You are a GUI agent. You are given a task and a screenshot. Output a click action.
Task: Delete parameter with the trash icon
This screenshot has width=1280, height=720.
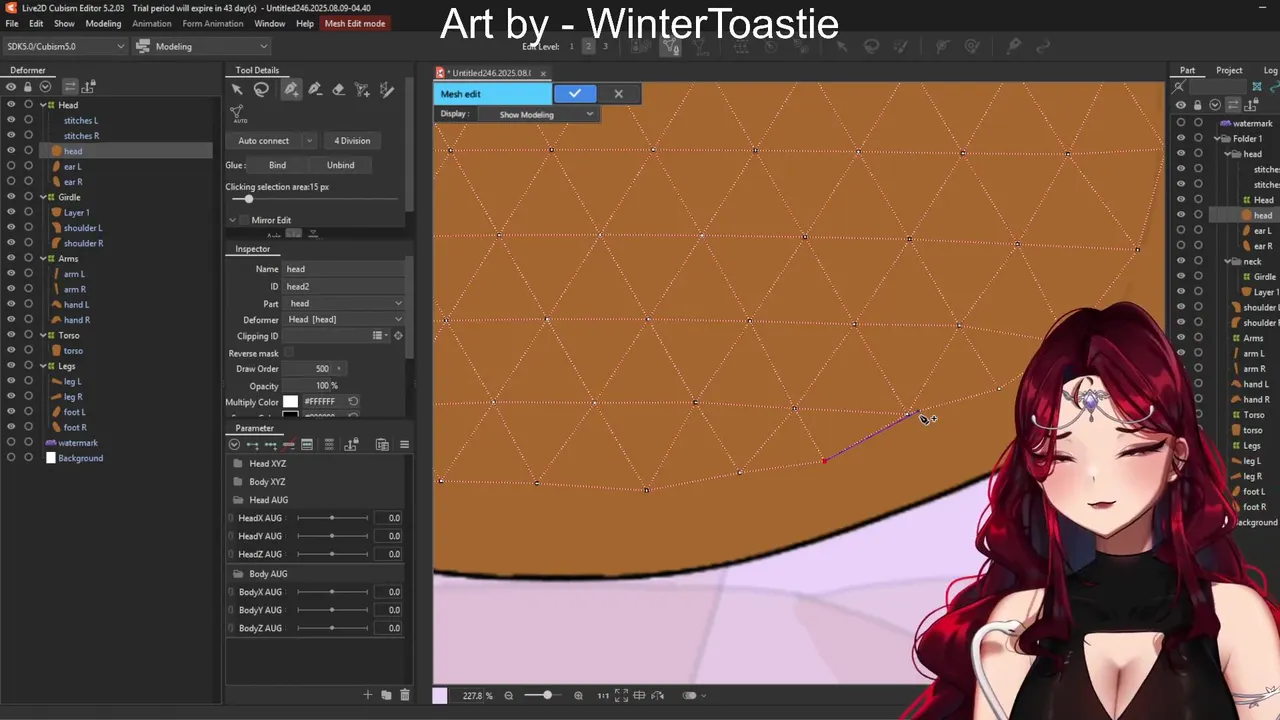pyautogui.click(x=404, y=694)
